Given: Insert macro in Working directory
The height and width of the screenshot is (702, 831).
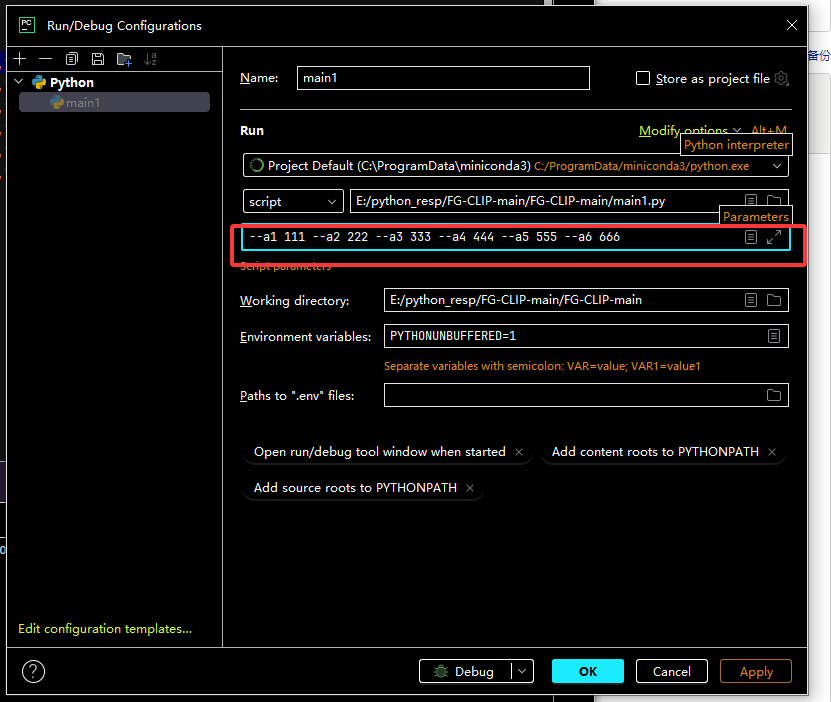Looking at the screenshot, I should pyautogui.click(x=750, y=300).
